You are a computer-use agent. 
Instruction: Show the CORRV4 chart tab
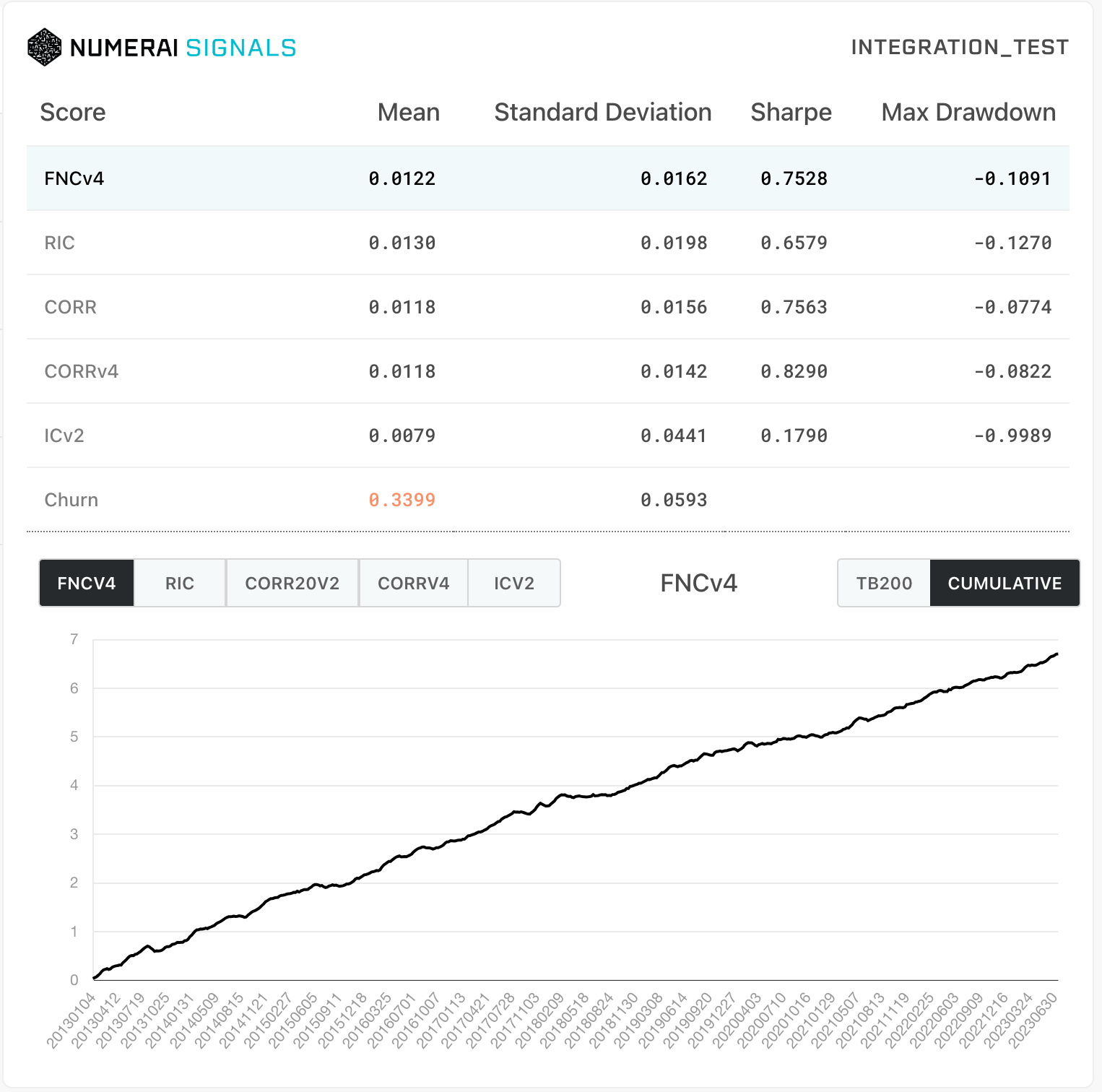click(x=414, y=583)
